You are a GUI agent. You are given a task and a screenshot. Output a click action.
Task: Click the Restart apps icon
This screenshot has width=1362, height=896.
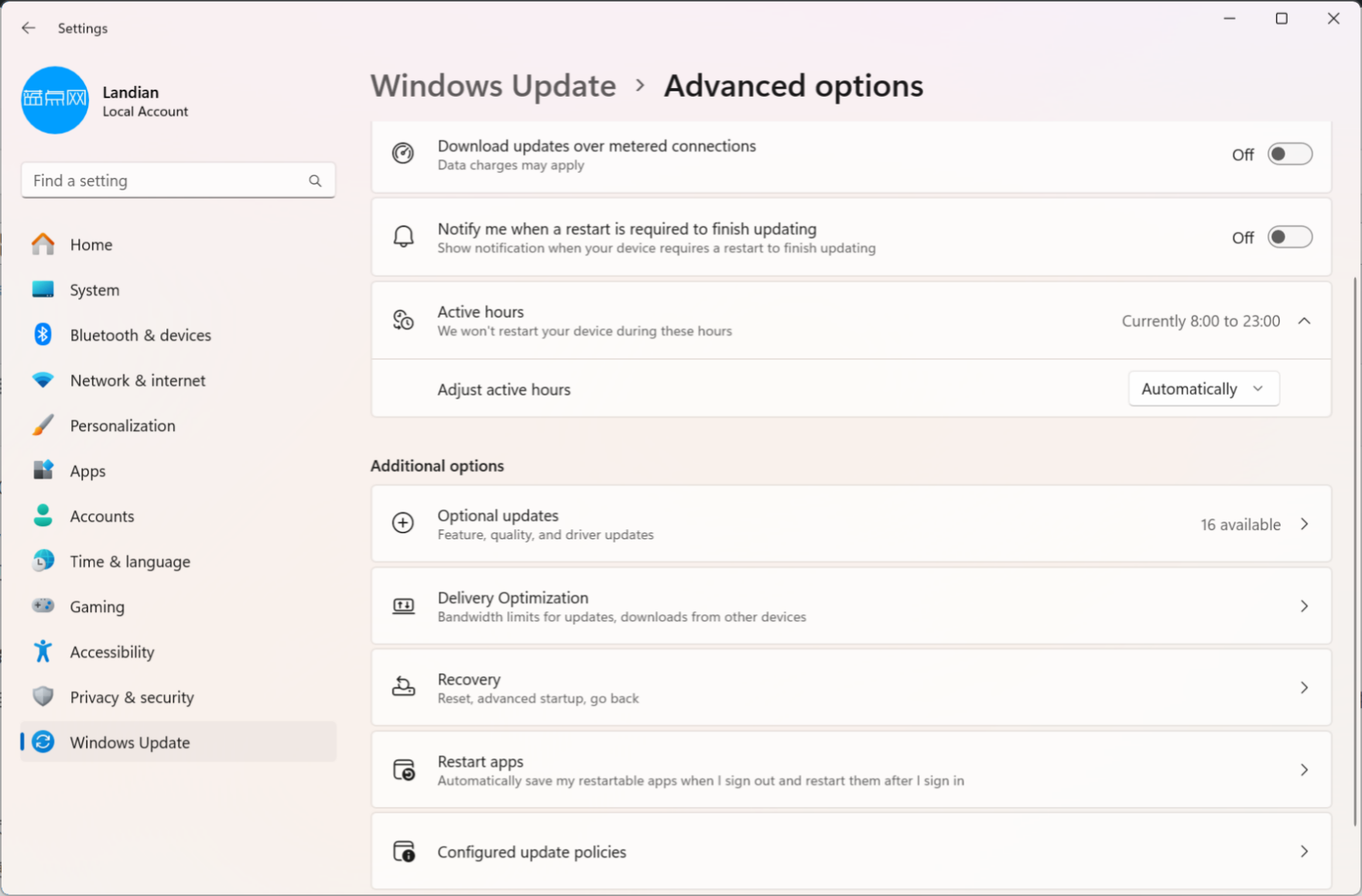[403, 769]
